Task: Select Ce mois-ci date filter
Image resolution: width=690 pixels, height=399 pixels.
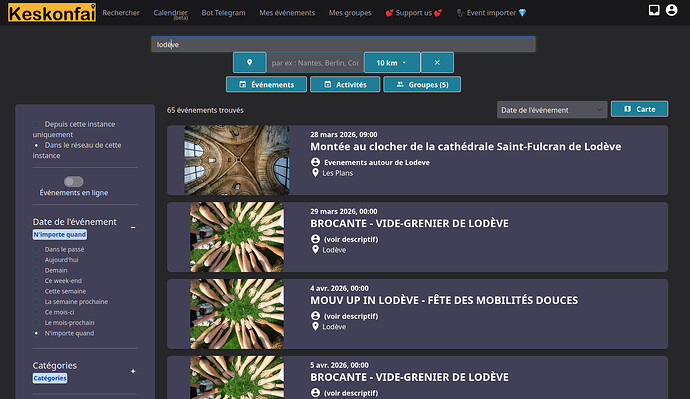Action: coord(37,312)
